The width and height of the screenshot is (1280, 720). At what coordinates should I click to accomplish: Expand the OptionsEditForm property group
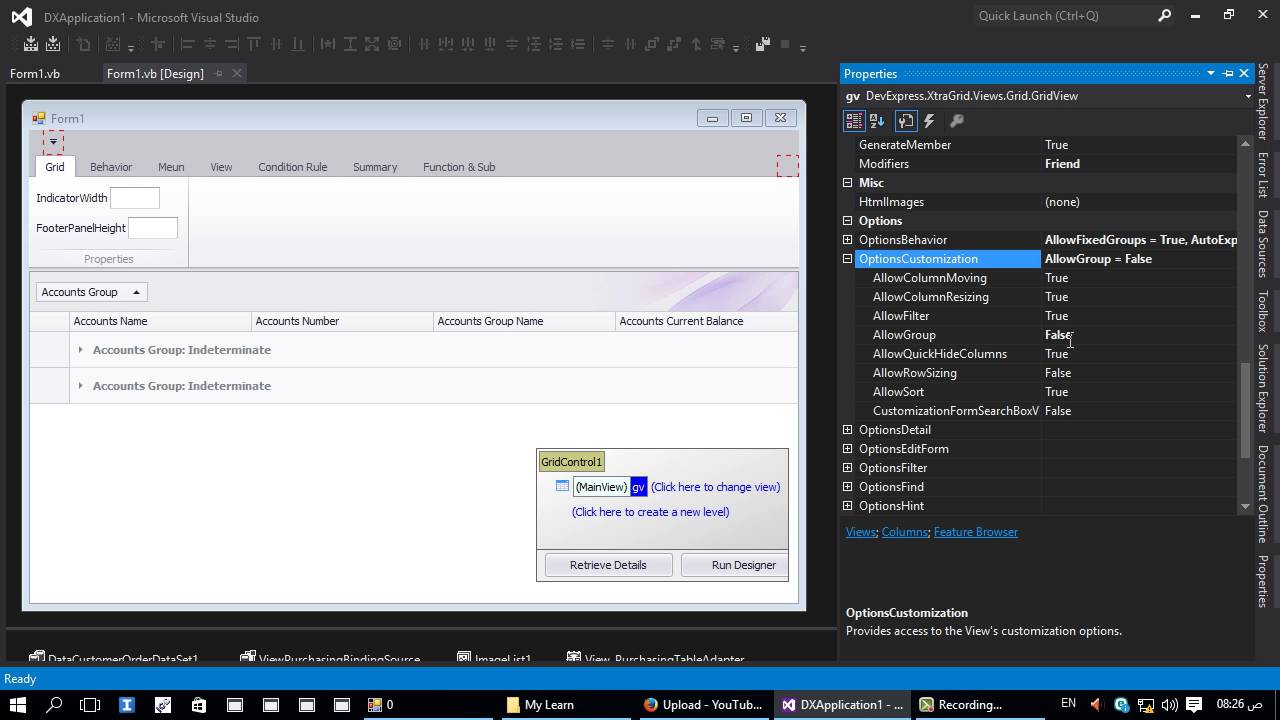pyautogui.click(x=848, y=449)
